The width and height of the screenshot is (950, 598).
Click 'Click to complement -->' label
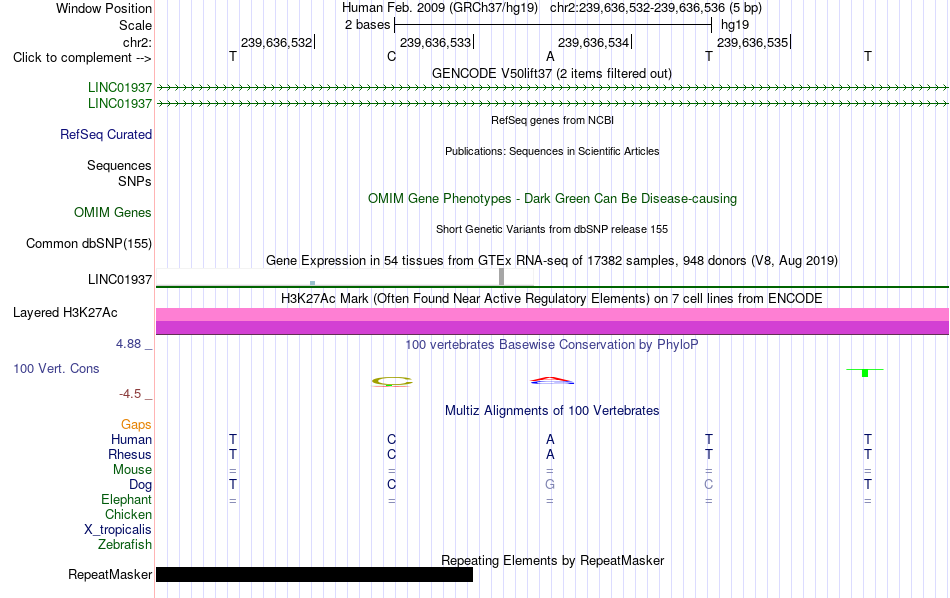82,58
